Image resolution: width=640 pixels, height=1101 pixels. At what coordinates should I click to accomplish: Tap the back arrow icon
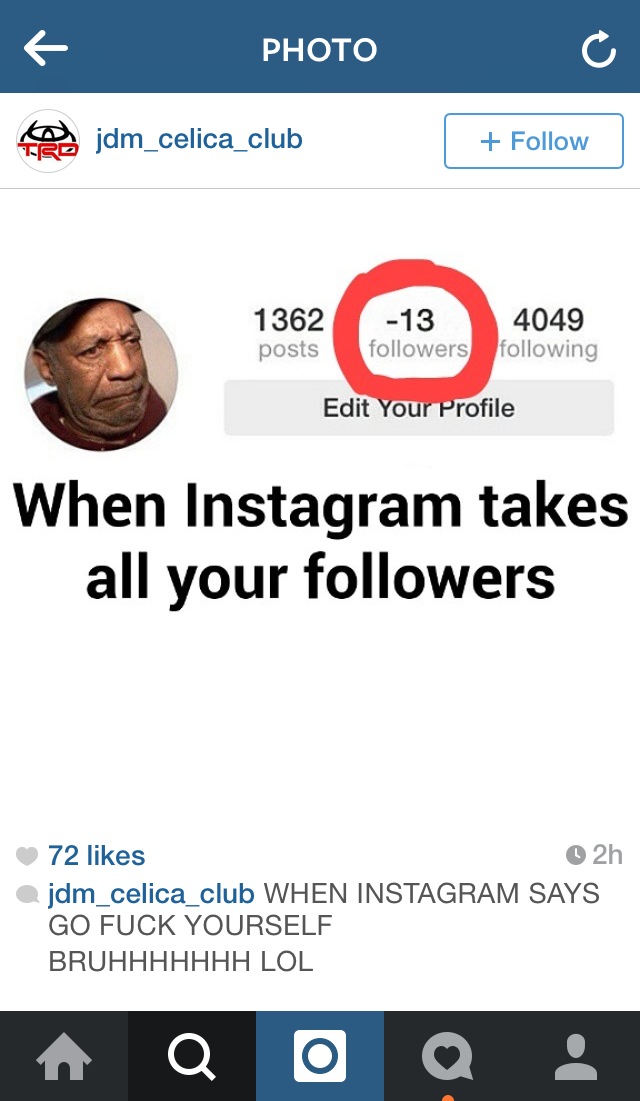(46, 49)
